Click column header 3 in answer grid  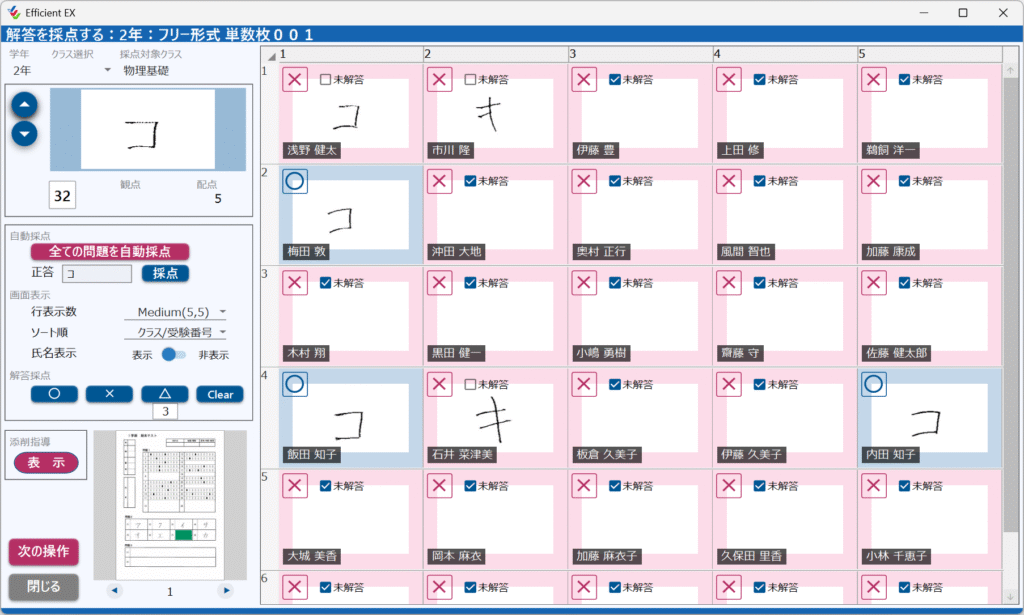coord(640,53)
